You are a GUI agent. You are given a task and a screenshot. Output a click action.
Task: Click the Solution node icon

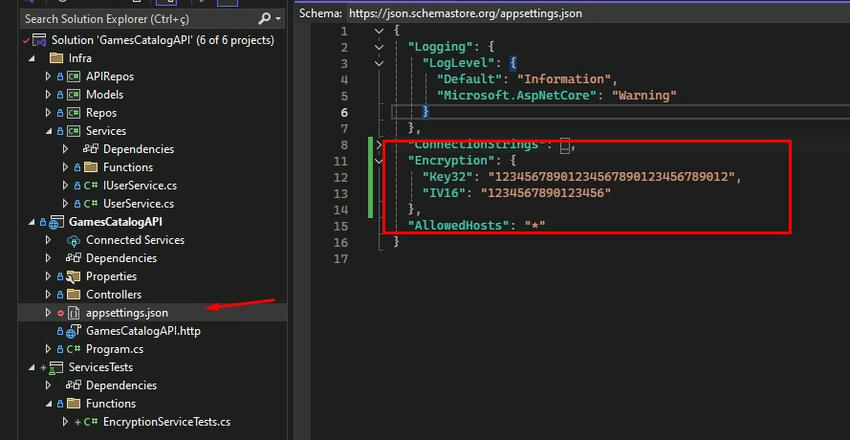tap(39, 40)
